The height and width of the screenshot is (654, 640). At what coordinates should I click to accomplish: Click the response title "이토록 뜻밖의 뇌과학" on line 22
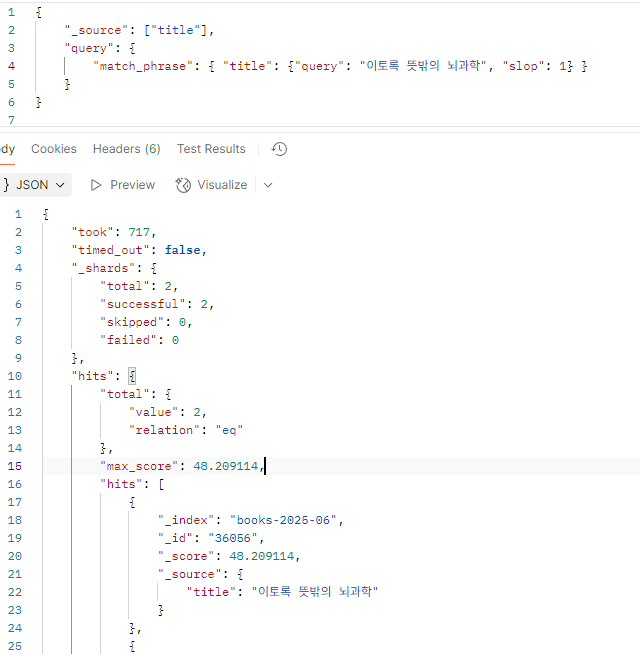(315, 592)
